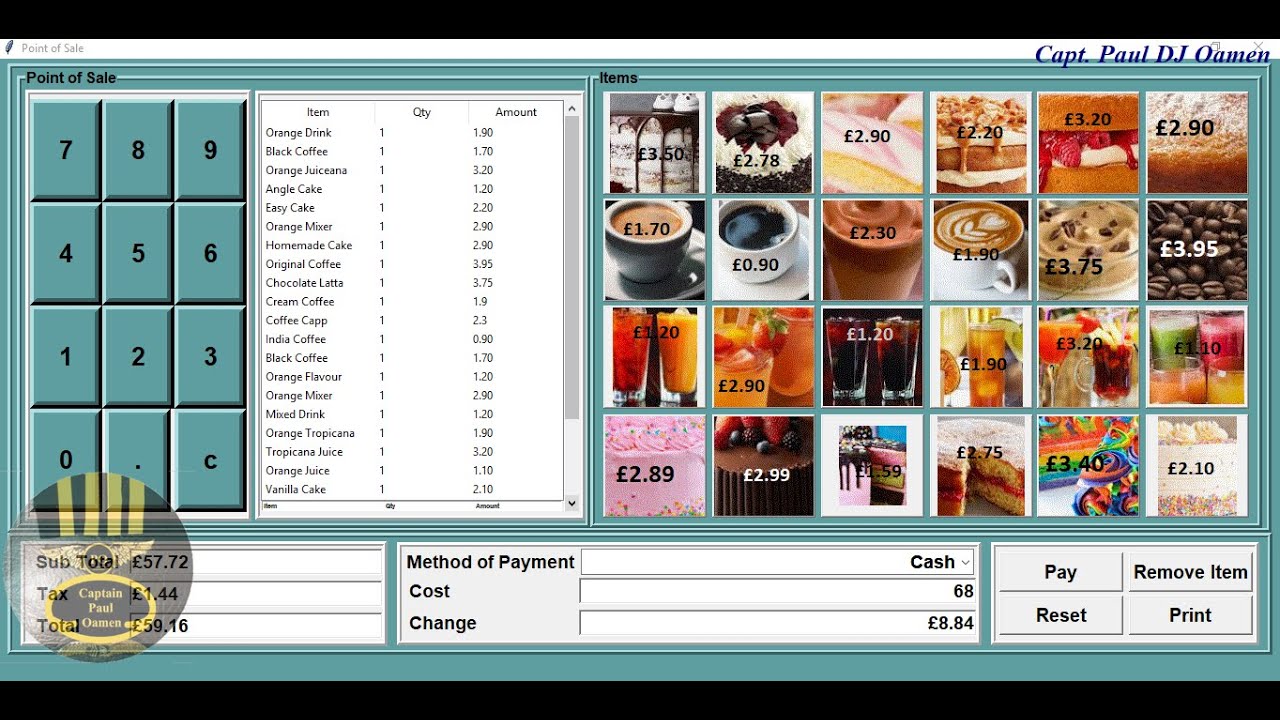1280x720 pixels.
Task: Hit the 9 key on the keypad
Action: [210, 150]
